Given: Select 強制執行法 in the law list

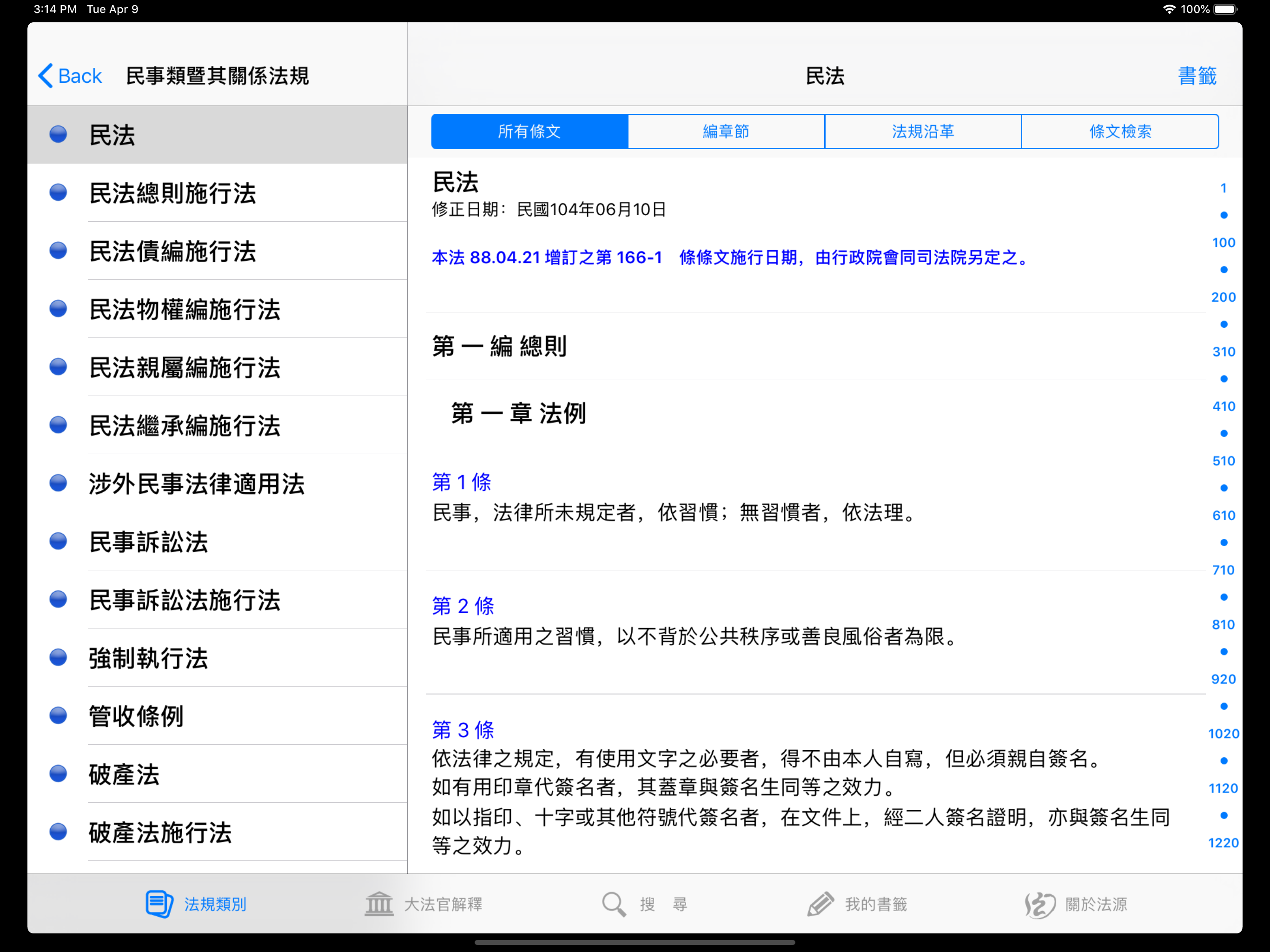Looking at the screenshot, I should 218,657.
